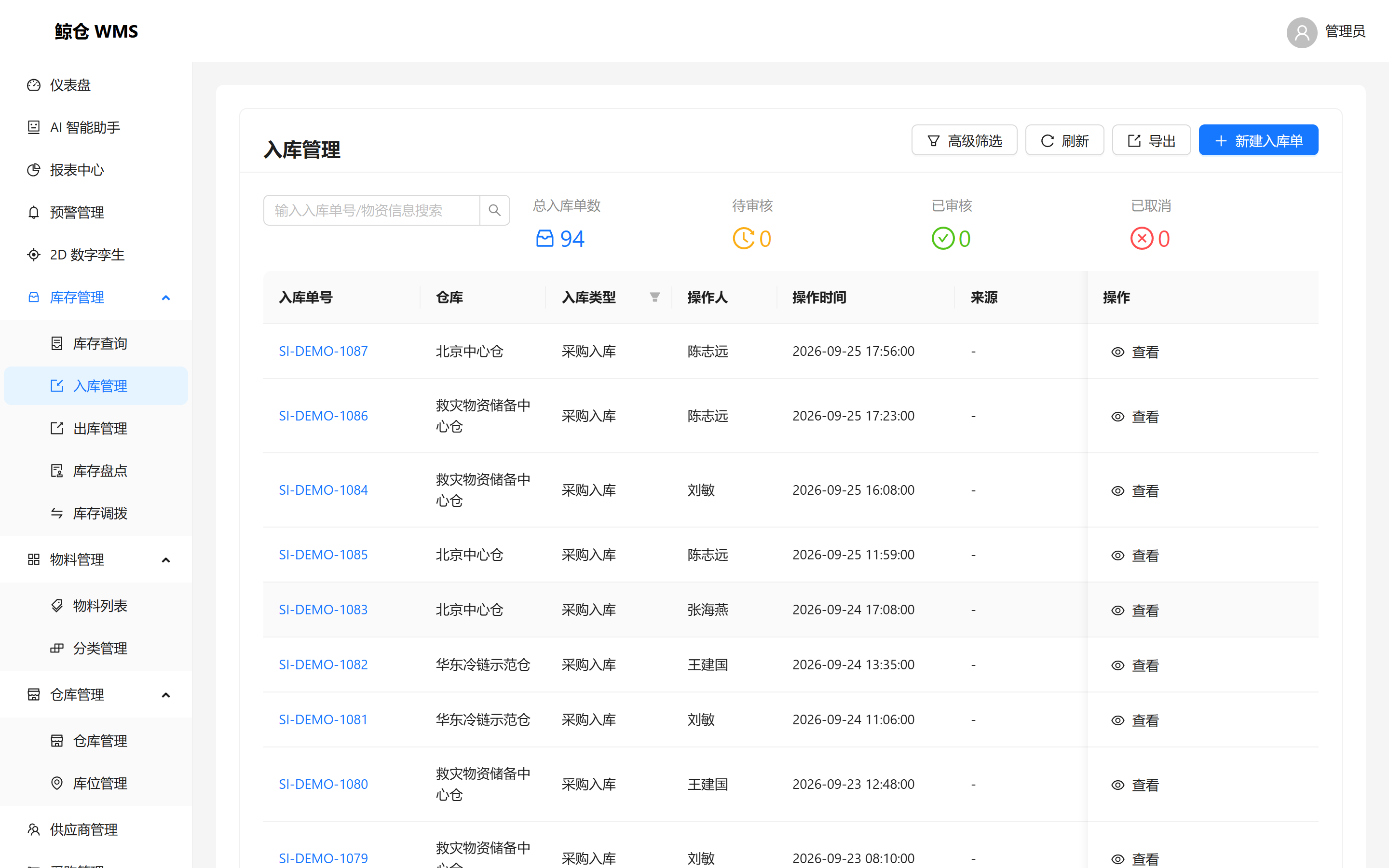Click eye icon for SI-DEMO-1086 row
The width and height of the screenshot is (1389, 868).
[x=1117, y=417]
